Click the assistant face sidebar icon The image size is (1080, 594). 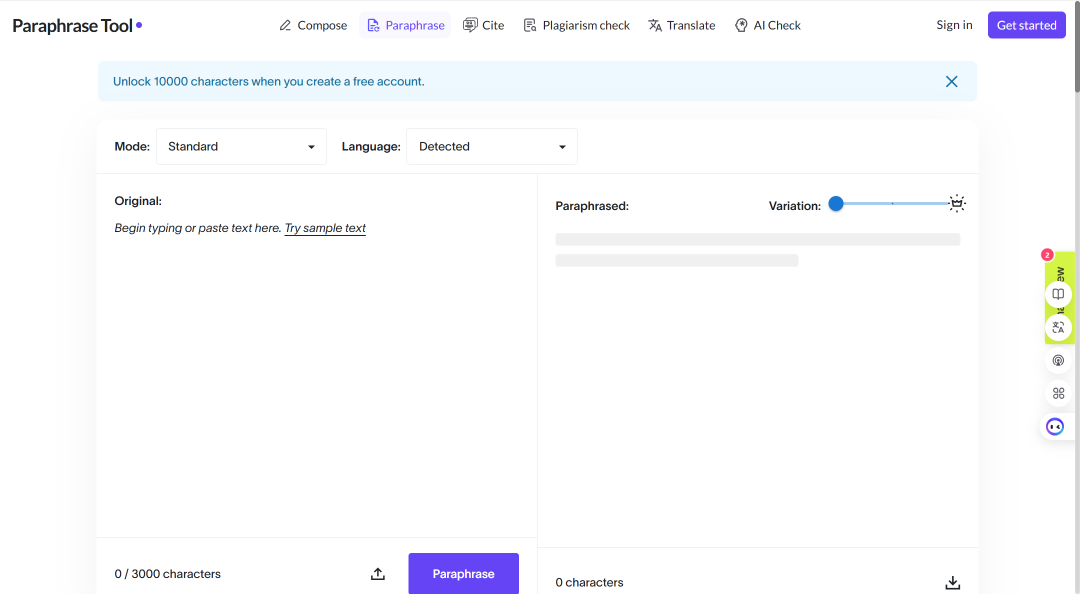(1055, 427)
